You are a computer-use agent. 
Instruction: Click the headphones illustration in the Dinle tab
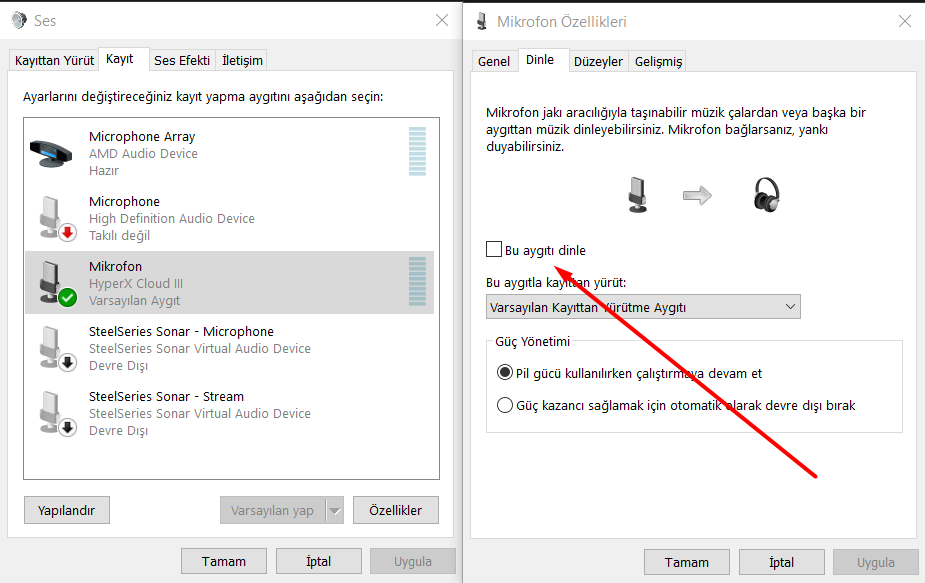pos(766,194)
